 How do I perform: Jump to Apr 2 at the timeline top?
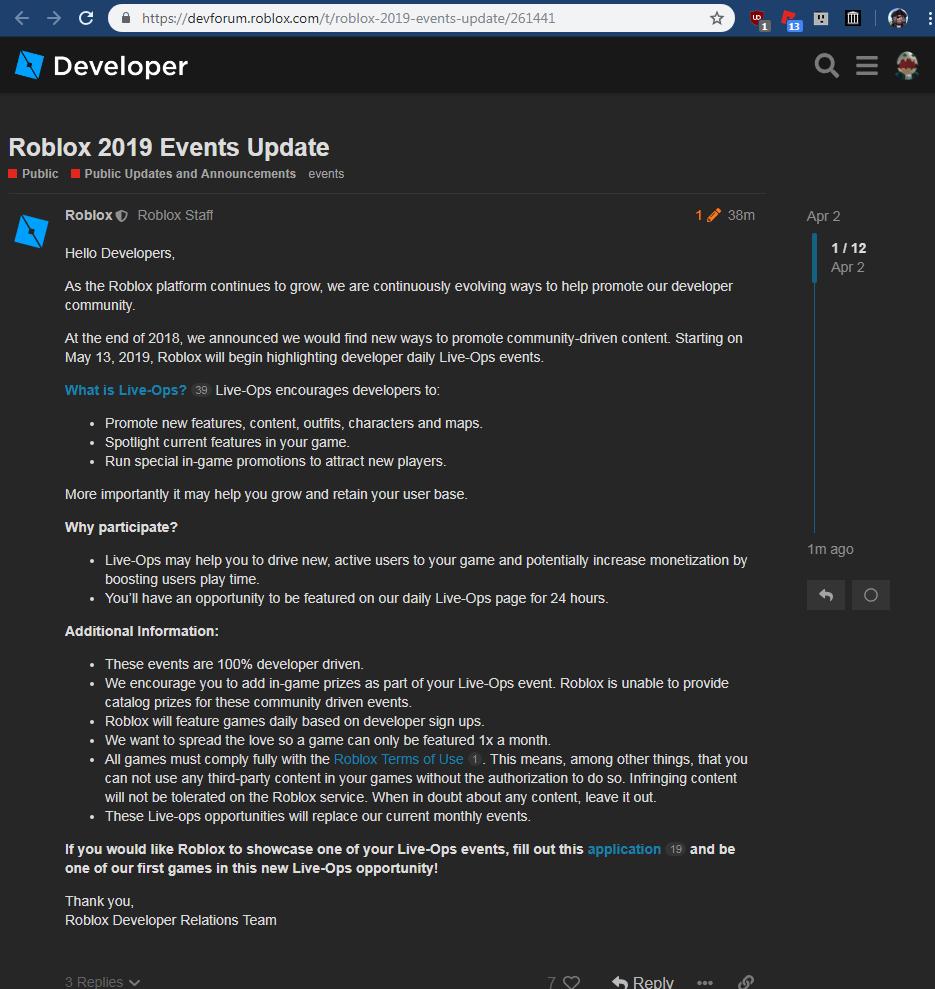(823, 216)
